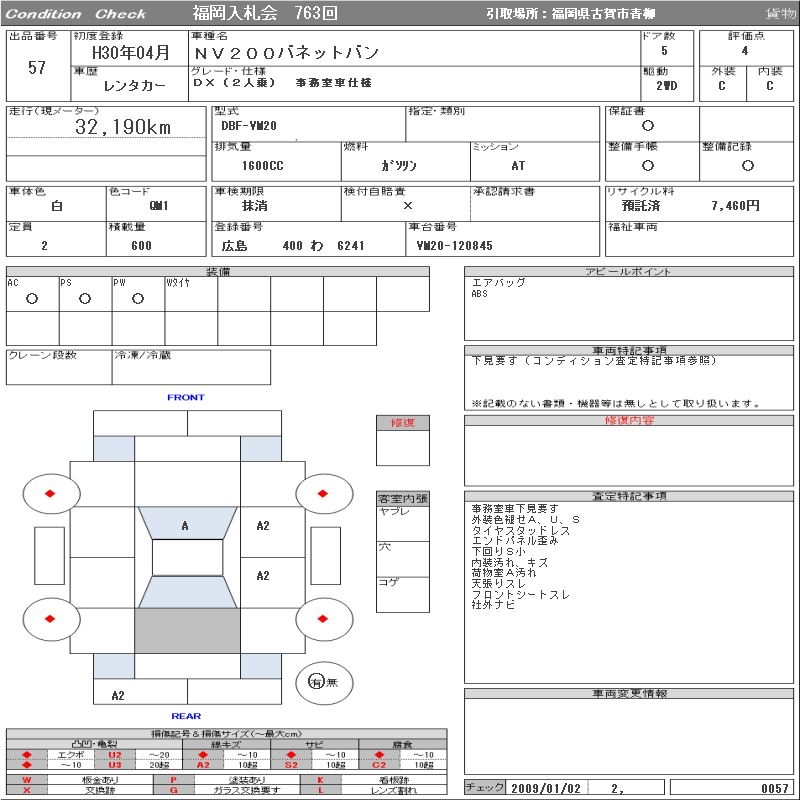800x800 pixels.
Task: Click the exterior grade C under 外装
Action: 721,86
